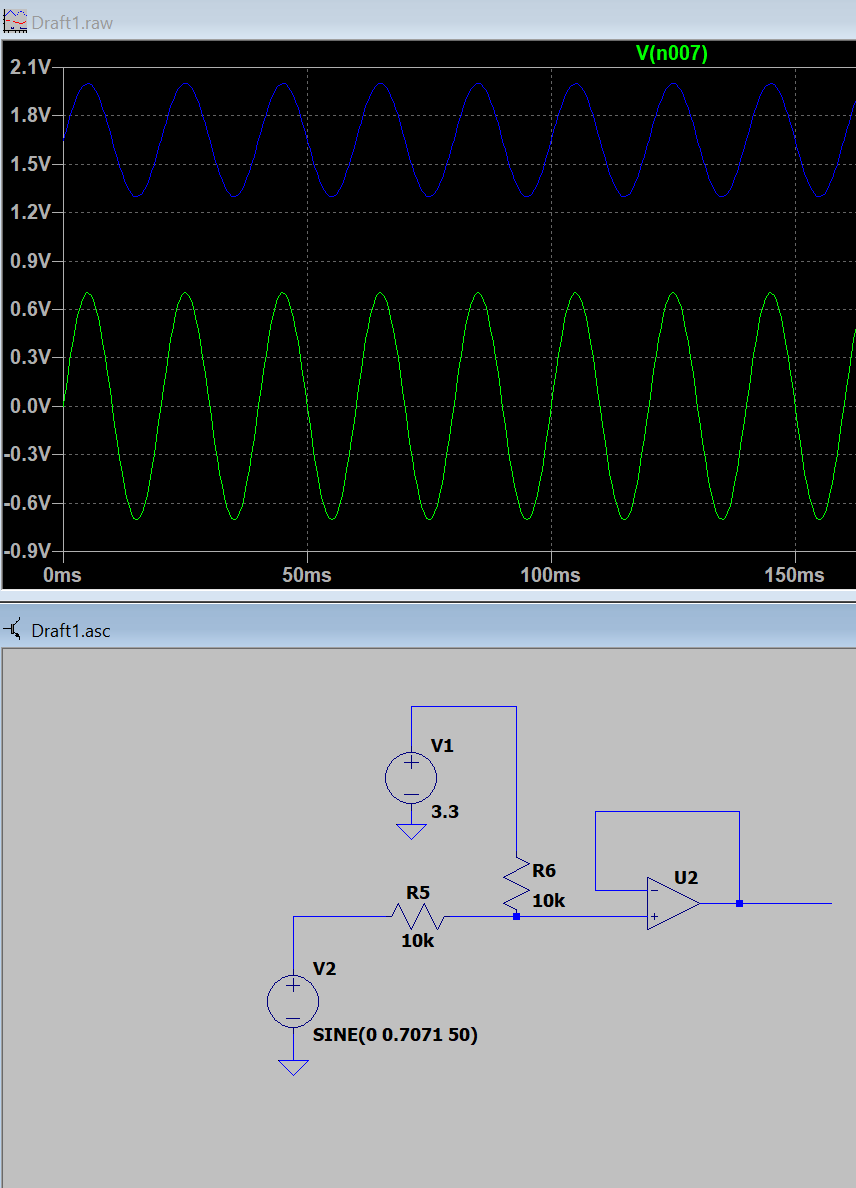Image resolution: width=856 pixels, height=1188 pixels.
Task: Click the SINE(0 0.7071 50) value text
Action: coord(395,1034)
